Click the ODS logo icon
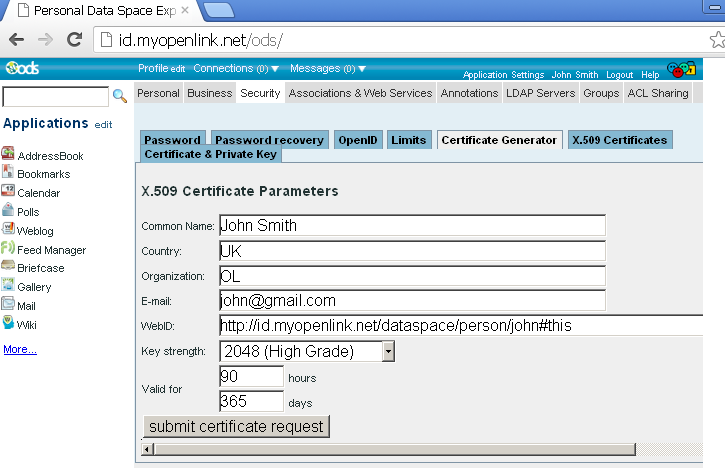Screen dimensions: 725x468 point(22,69)
